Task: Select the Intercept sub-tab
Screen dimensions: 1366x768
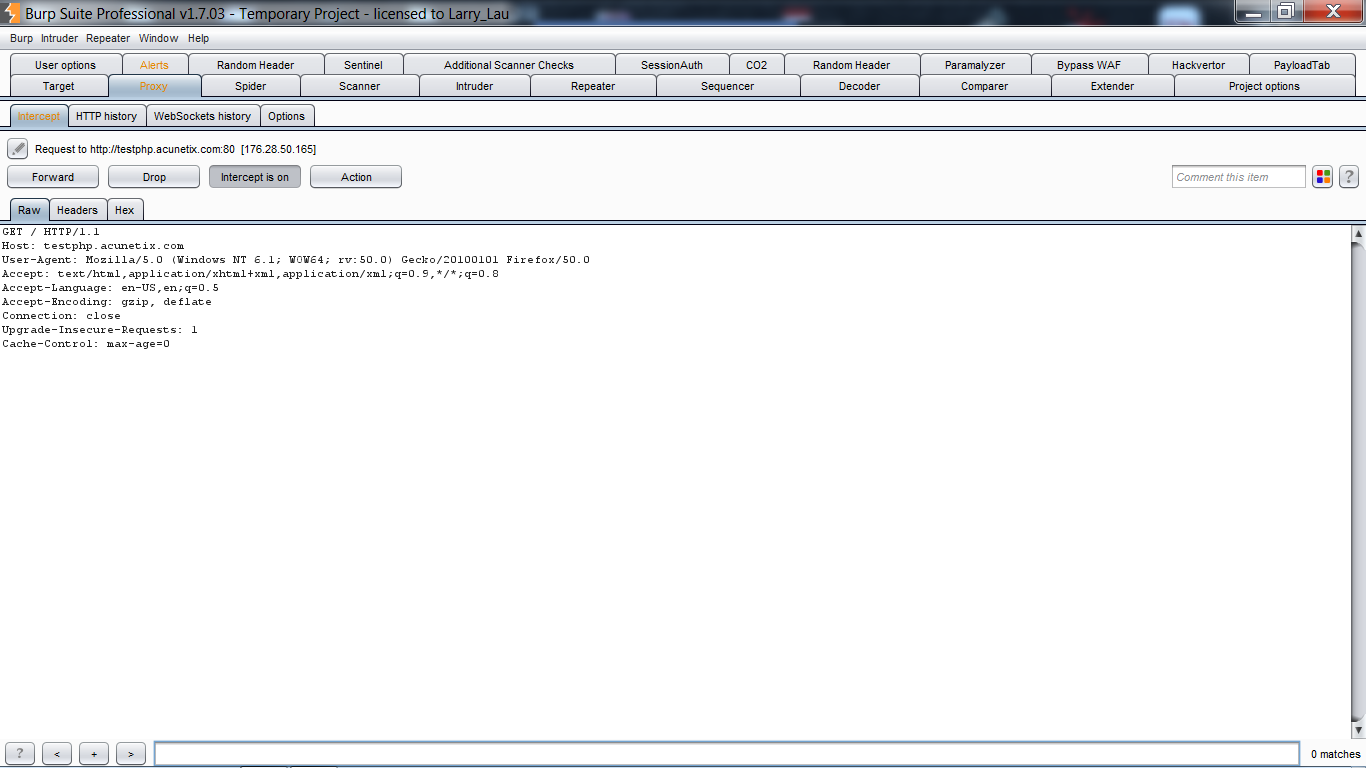Action: coord(39,116)
